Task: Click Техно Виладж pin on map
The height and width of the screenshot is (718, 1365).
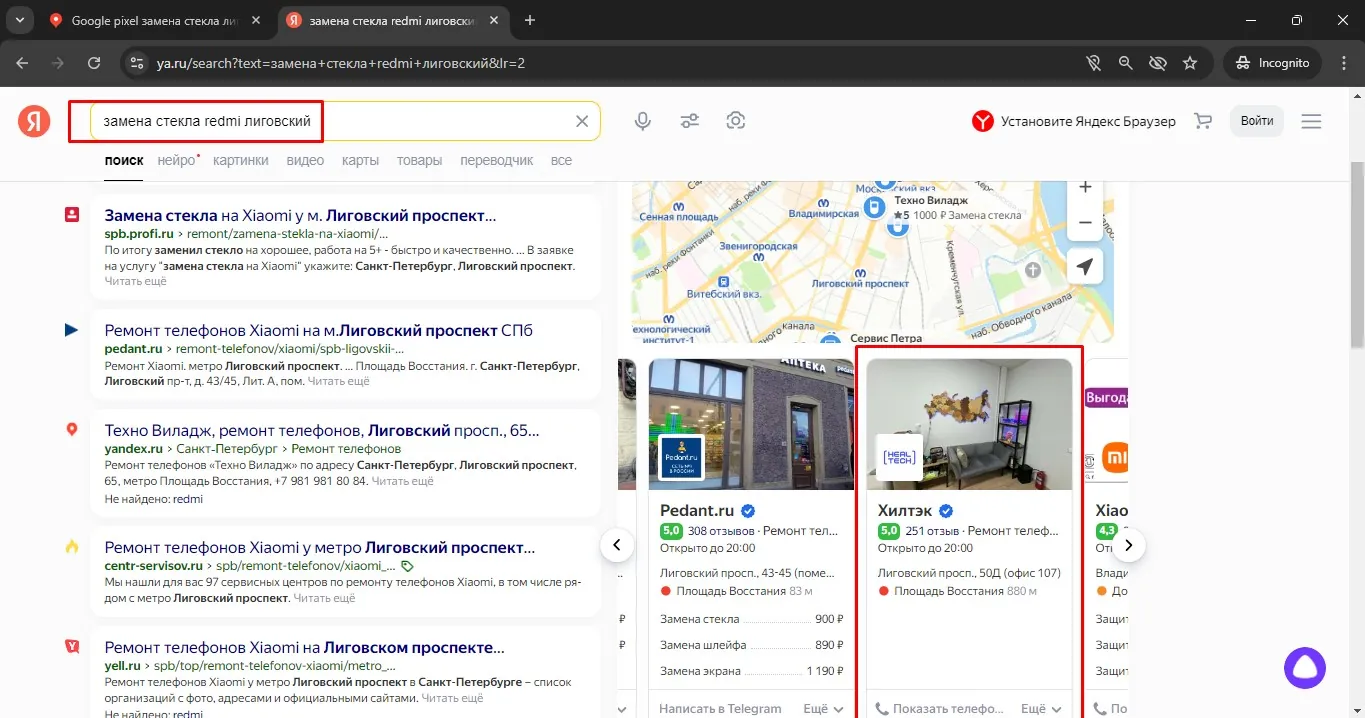Action: tap(875, 208)
